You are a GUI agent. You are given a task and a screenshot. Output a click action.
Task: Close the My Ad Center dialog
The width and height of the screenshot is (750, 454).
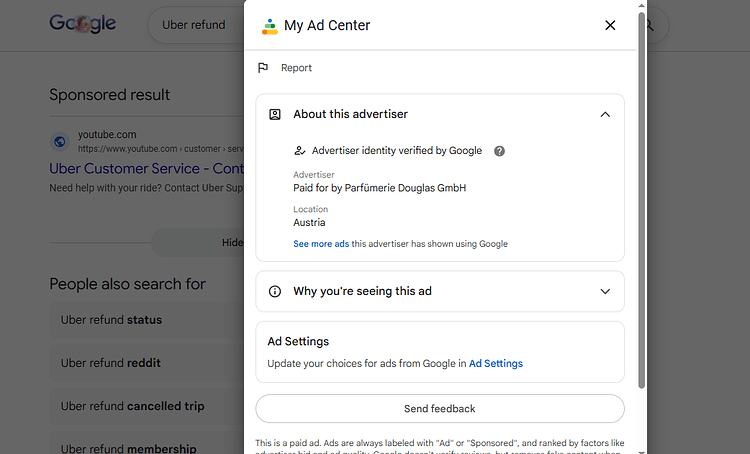610,25
